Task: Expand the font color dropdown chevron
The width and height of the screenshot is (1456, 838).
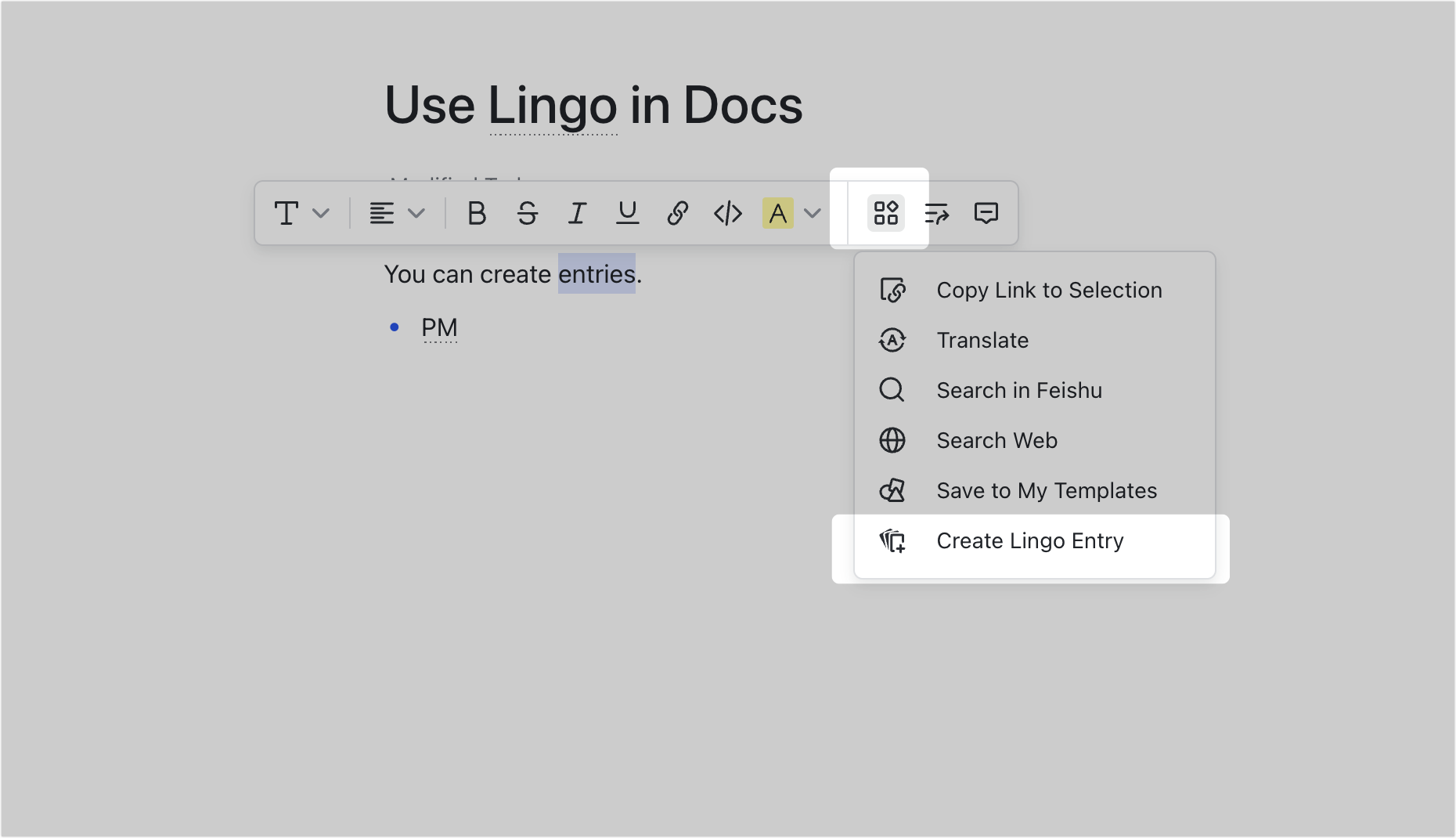Action: click(x=813, y=213)
